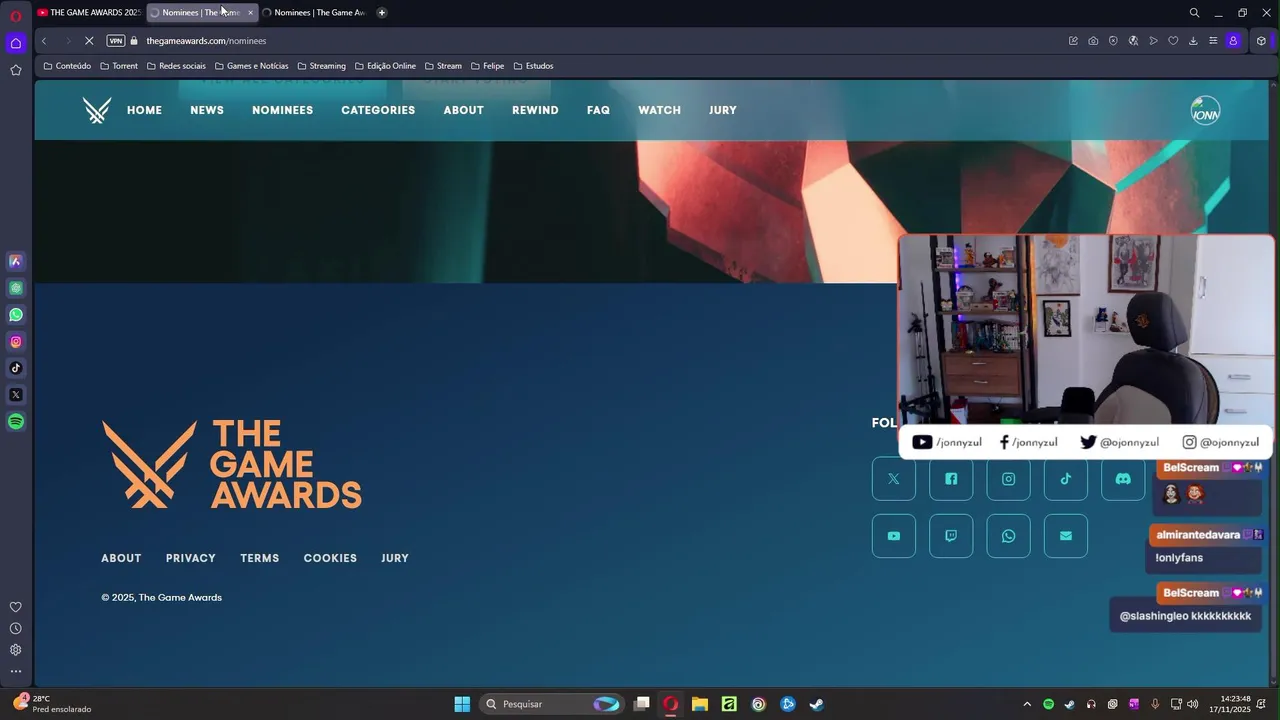Open the Facebook icon in footer

951,479
